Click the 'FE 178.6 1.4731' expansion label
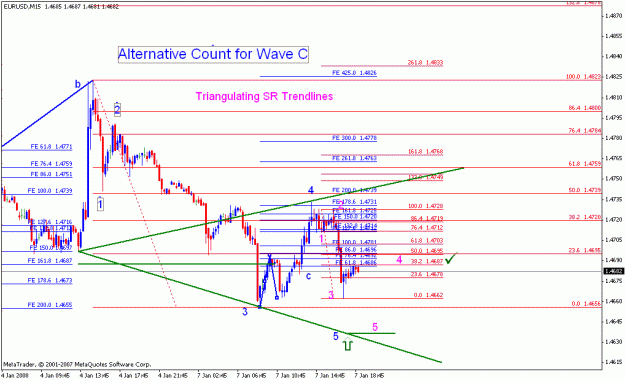The height and width of the screenshot is (380, 625). click(354, 202)
